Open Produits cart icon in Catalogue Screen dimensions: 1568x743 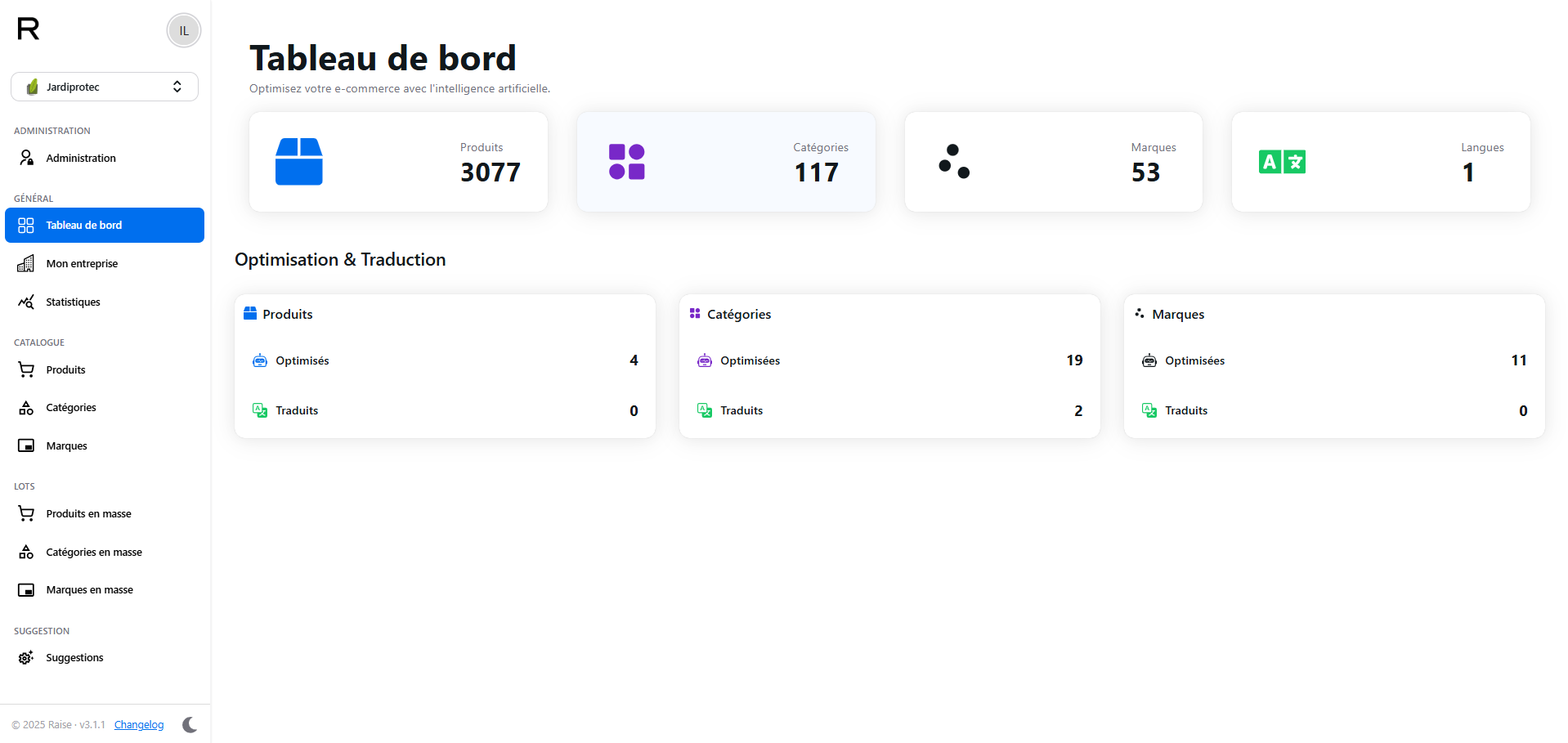pyautogui.click(x=26, y=369)
